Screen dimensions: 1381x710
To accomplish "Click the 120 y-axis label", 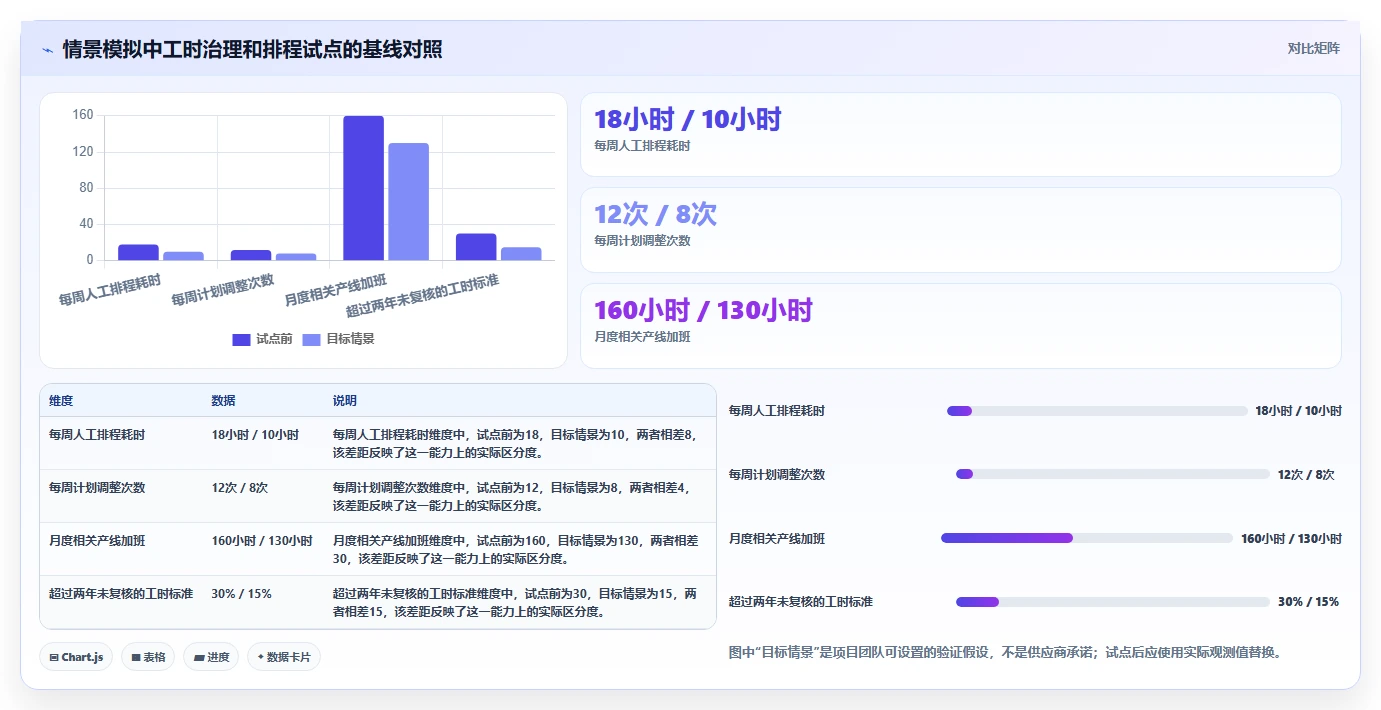I will coord(83,152).
